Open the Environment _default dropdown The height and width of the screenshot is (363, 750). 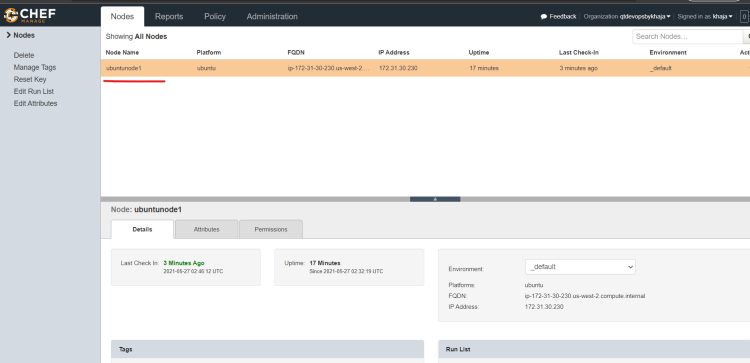point(580,267)
